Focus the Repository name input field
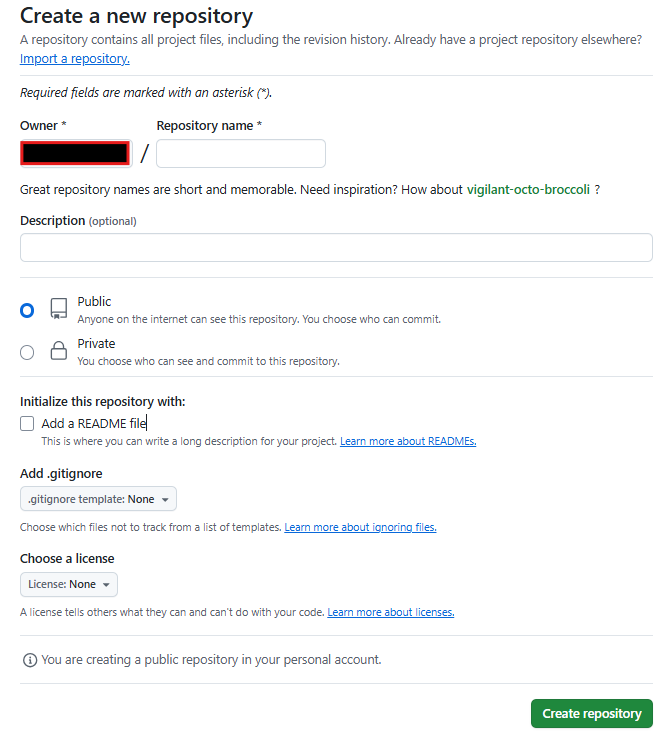 point(241,154)
